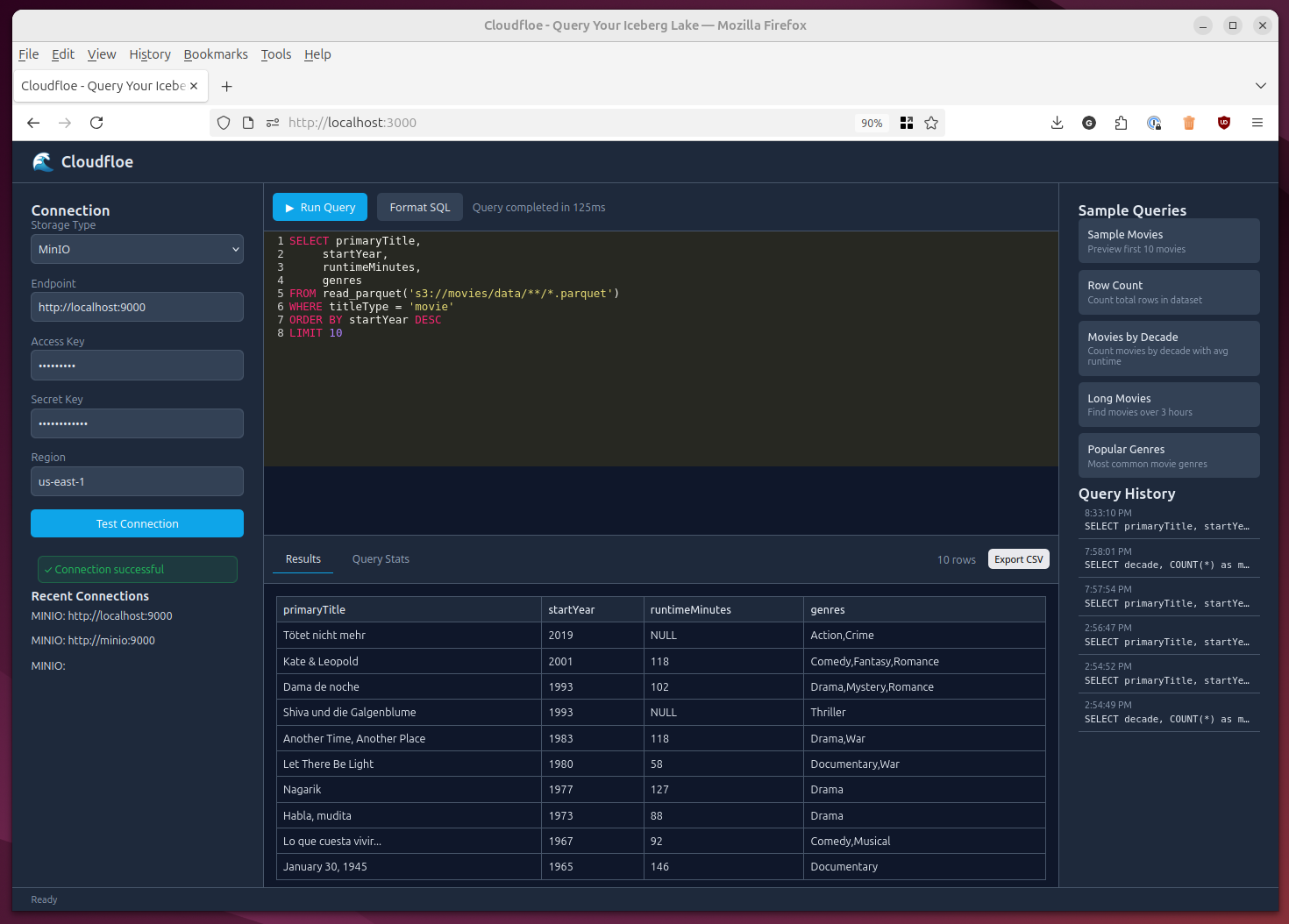
Task: Toggle the Connection successful status banner
Action: [x=137, y=569]
